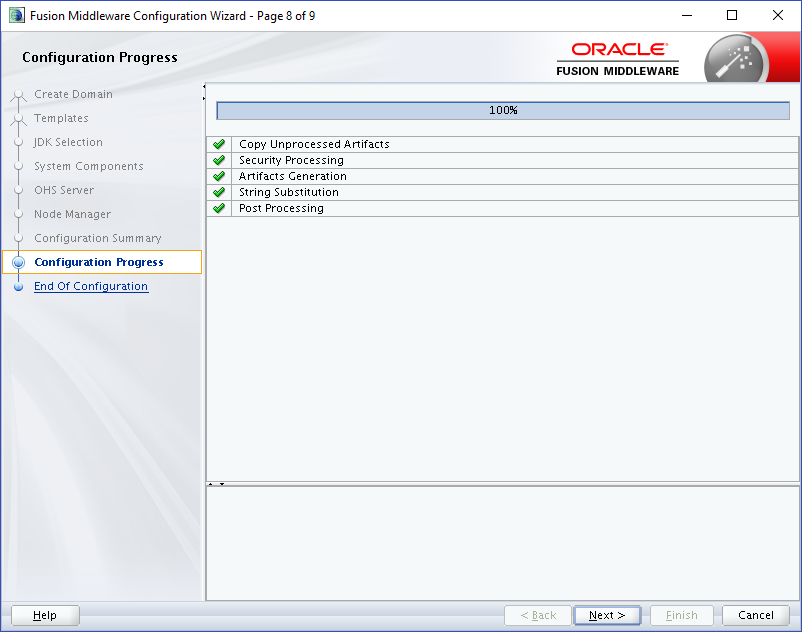Click the JDK Selection step bullet
Screen dimensions: 802x632
tap(18, 142)
